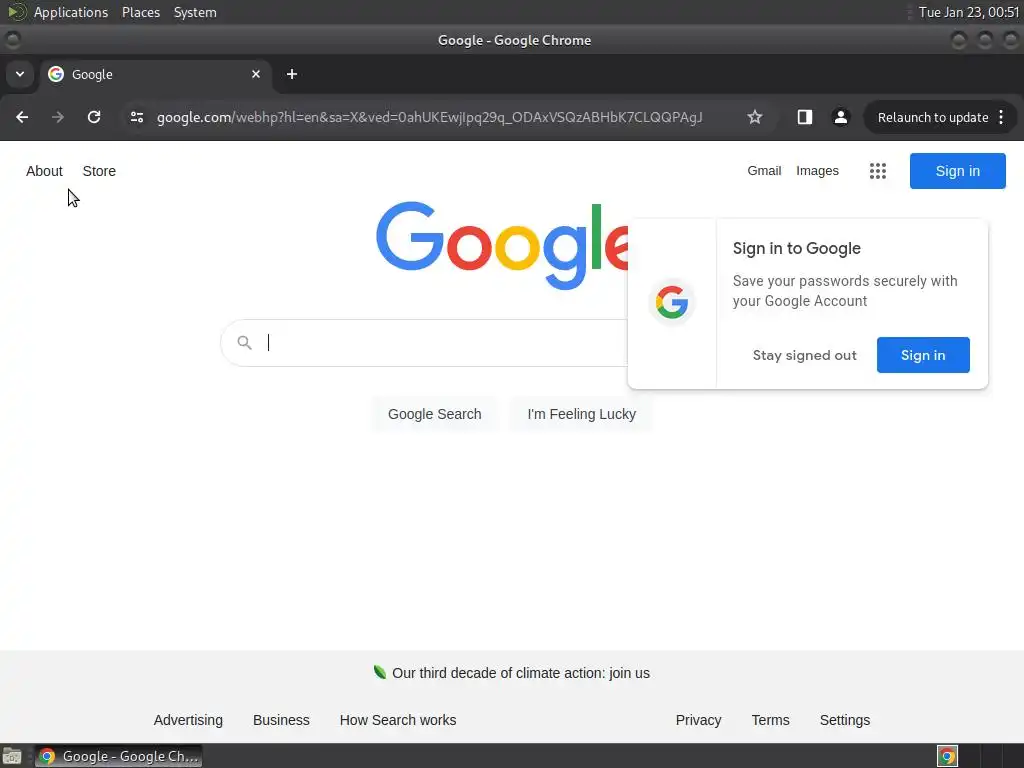The image size is (1024, 768).
Task: Open the Gmail link
Action: tap(764, 170)
